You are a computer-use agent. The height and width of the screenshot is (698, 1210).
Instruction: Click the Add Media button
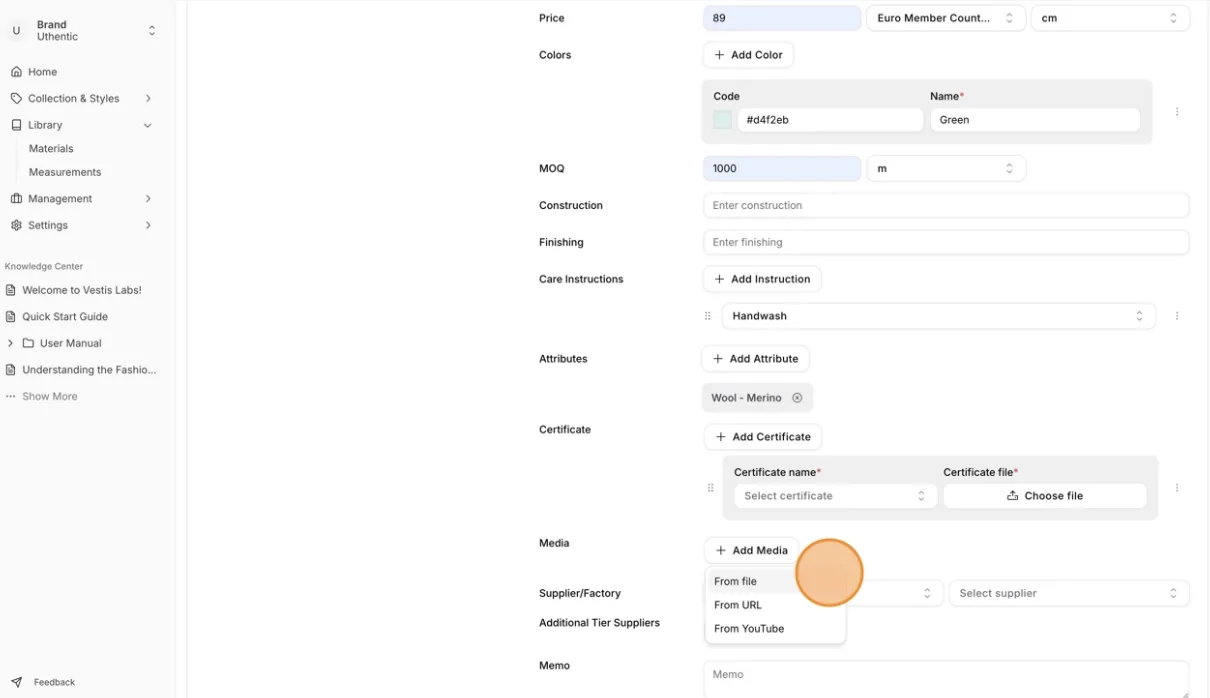[751, 550]
